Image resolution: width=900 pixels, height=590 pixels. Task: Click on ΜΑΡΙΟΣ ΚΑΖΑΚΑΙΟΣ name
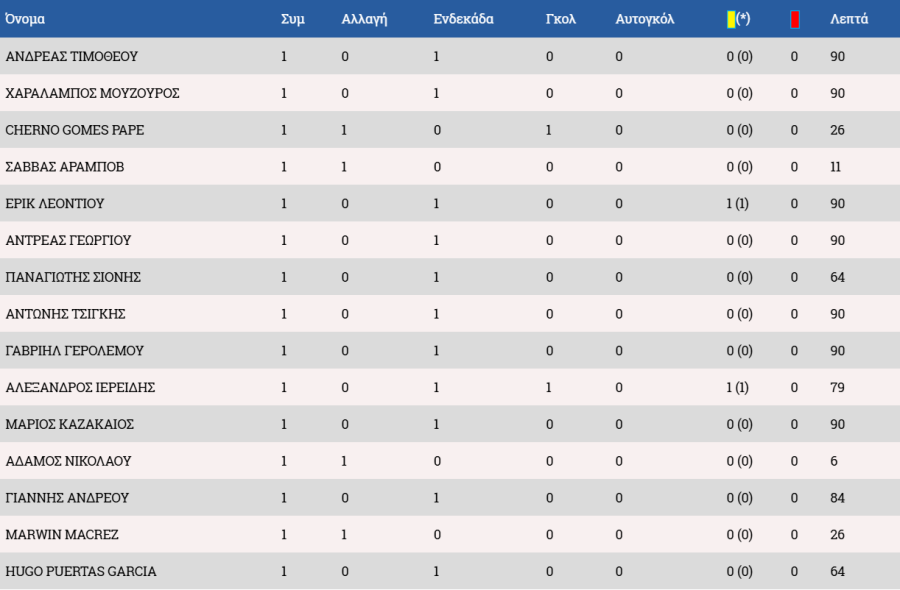70,425
